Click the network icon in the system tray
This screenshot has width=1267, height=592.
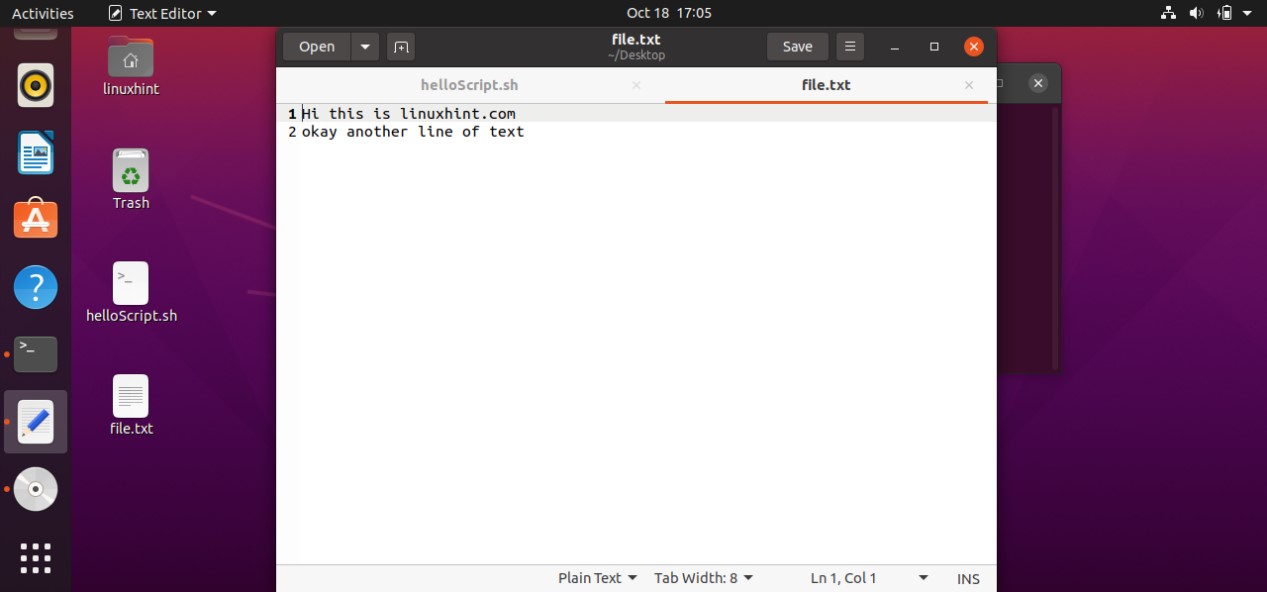coord(1168,13)
